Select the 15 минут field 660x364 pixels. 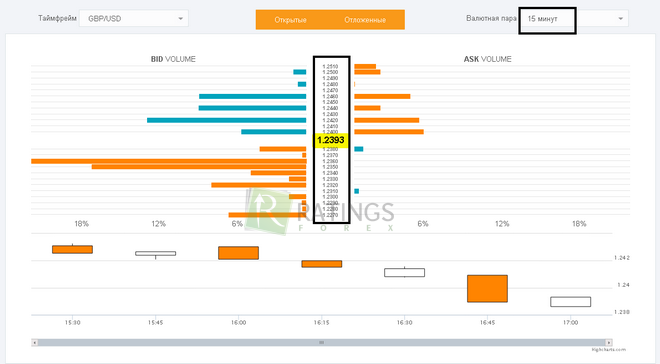pos(574,19)
